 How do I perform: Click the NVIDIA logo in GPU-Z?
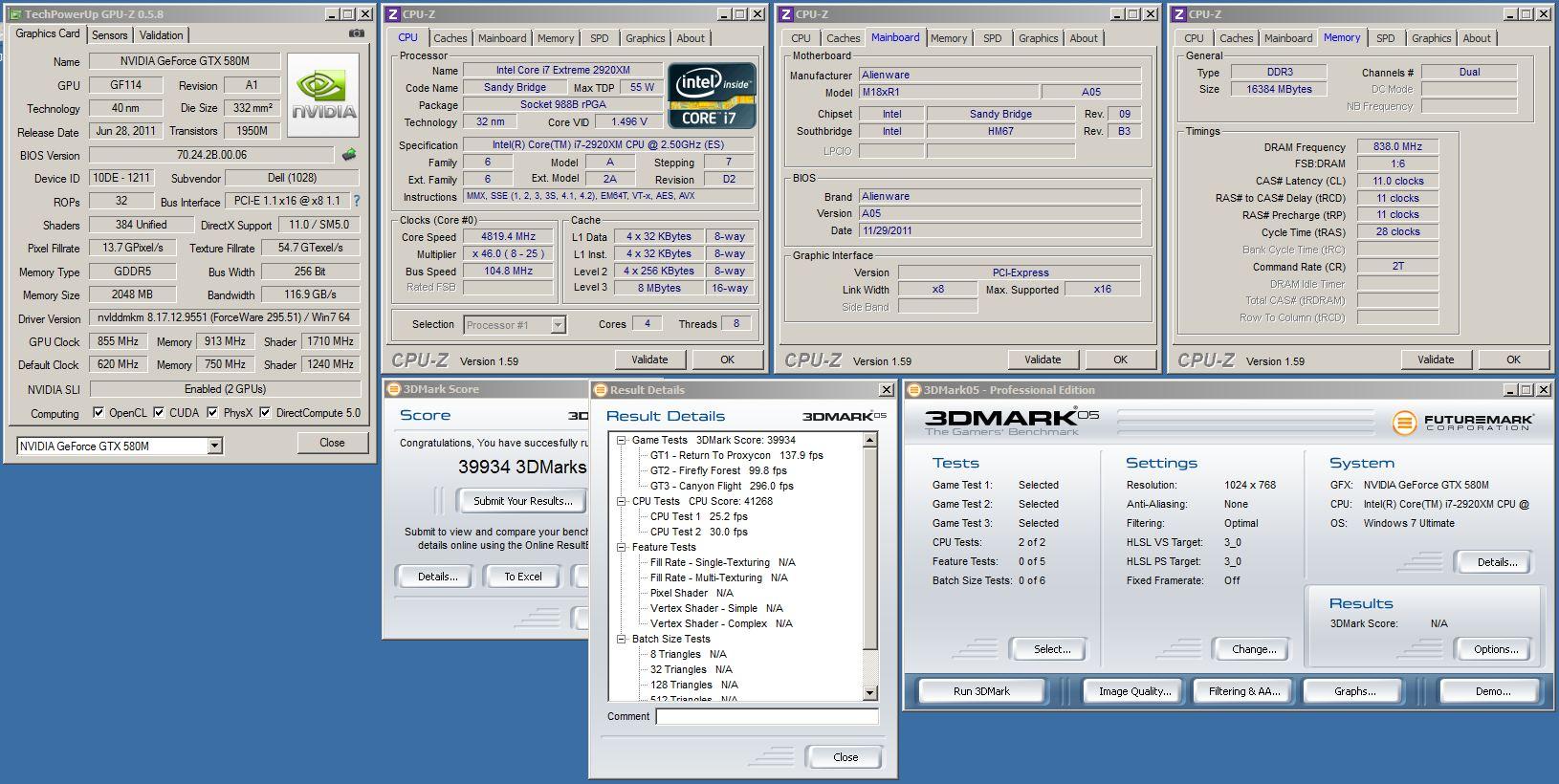323,95
